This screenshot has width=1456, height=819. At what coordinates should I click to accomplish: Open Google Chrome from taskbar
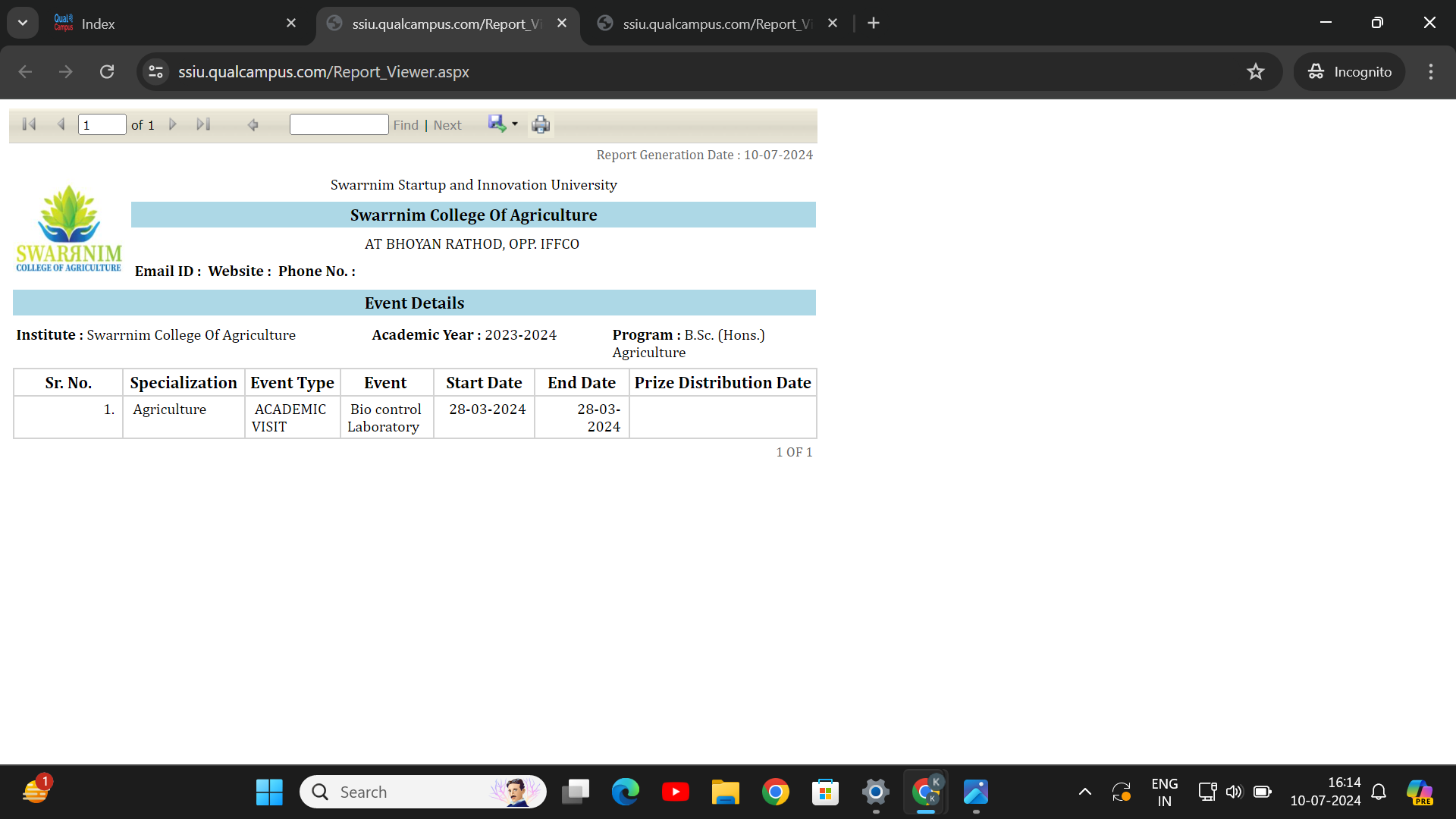tap(776, 792)
